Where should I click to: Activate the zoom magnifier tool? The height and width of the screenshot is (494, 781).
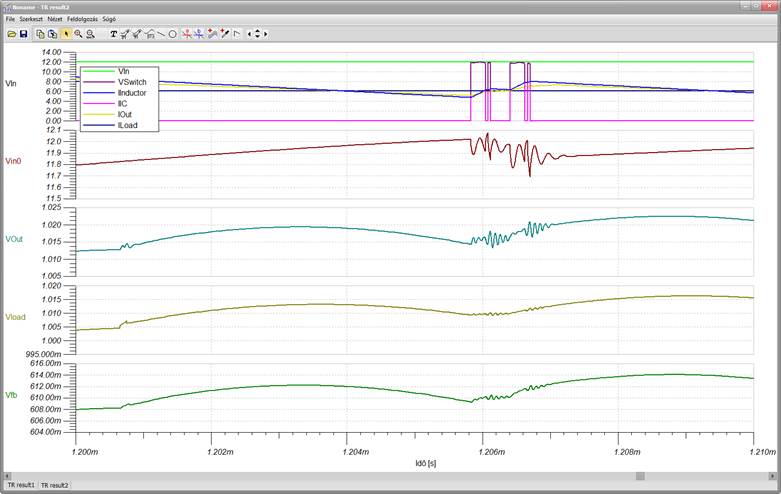tap(78, 34)
